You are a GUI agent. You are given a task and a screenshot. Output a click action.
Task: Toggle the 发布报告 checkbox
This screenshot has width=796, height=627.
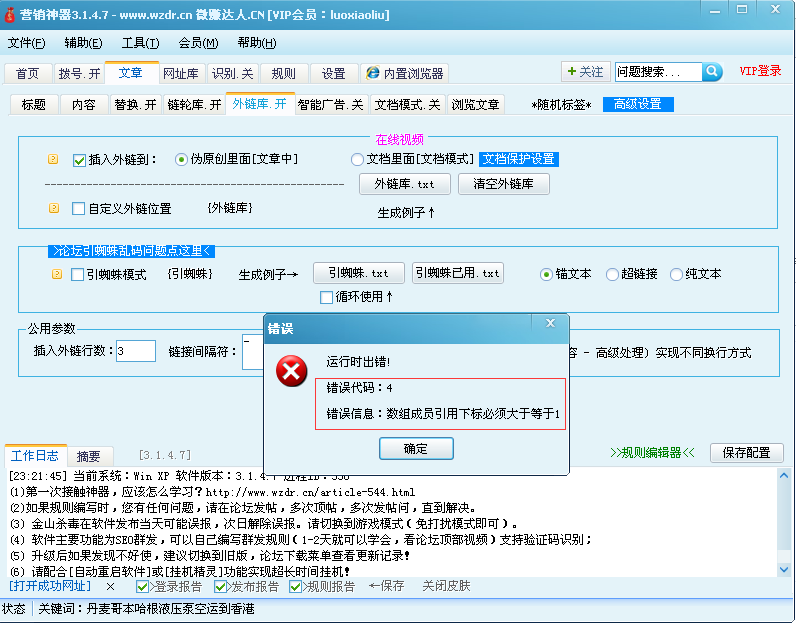coord(220,587)
